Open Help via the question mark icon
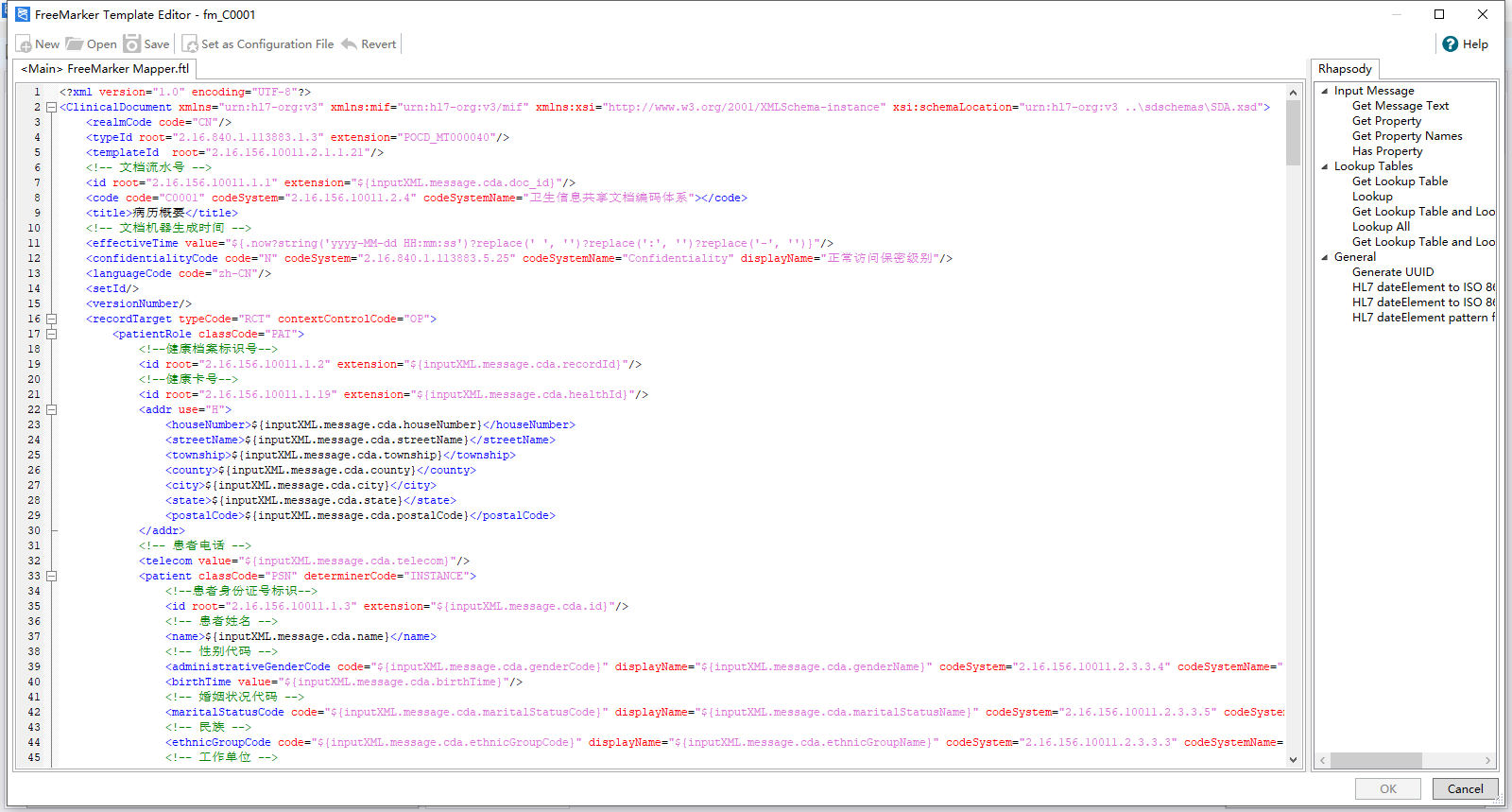Viewport: 1512px width, 812px height. pyautogui.click(x=1451, y=44)
